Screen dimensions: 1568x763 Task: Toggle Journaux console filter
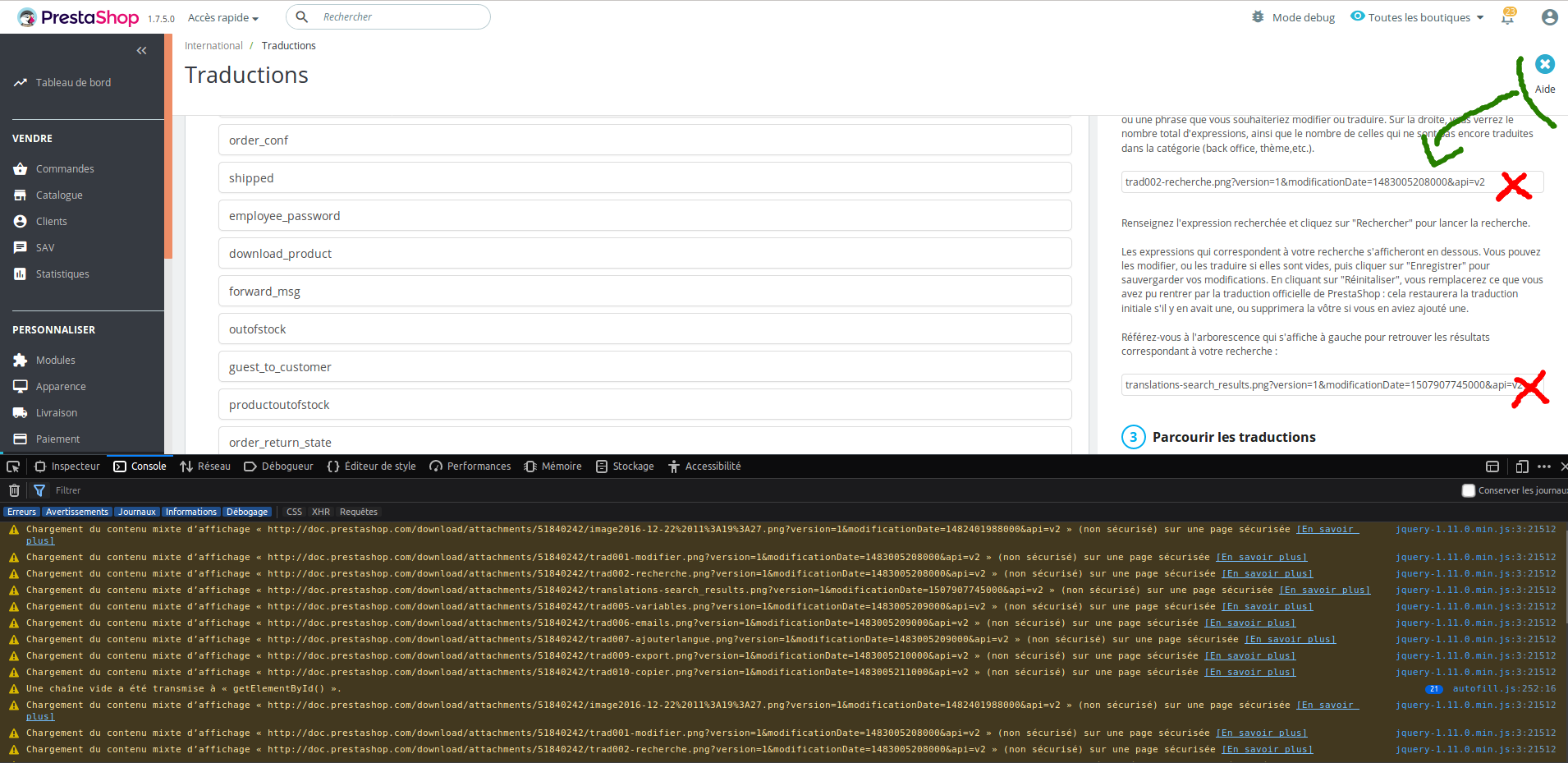coord(137,512)
